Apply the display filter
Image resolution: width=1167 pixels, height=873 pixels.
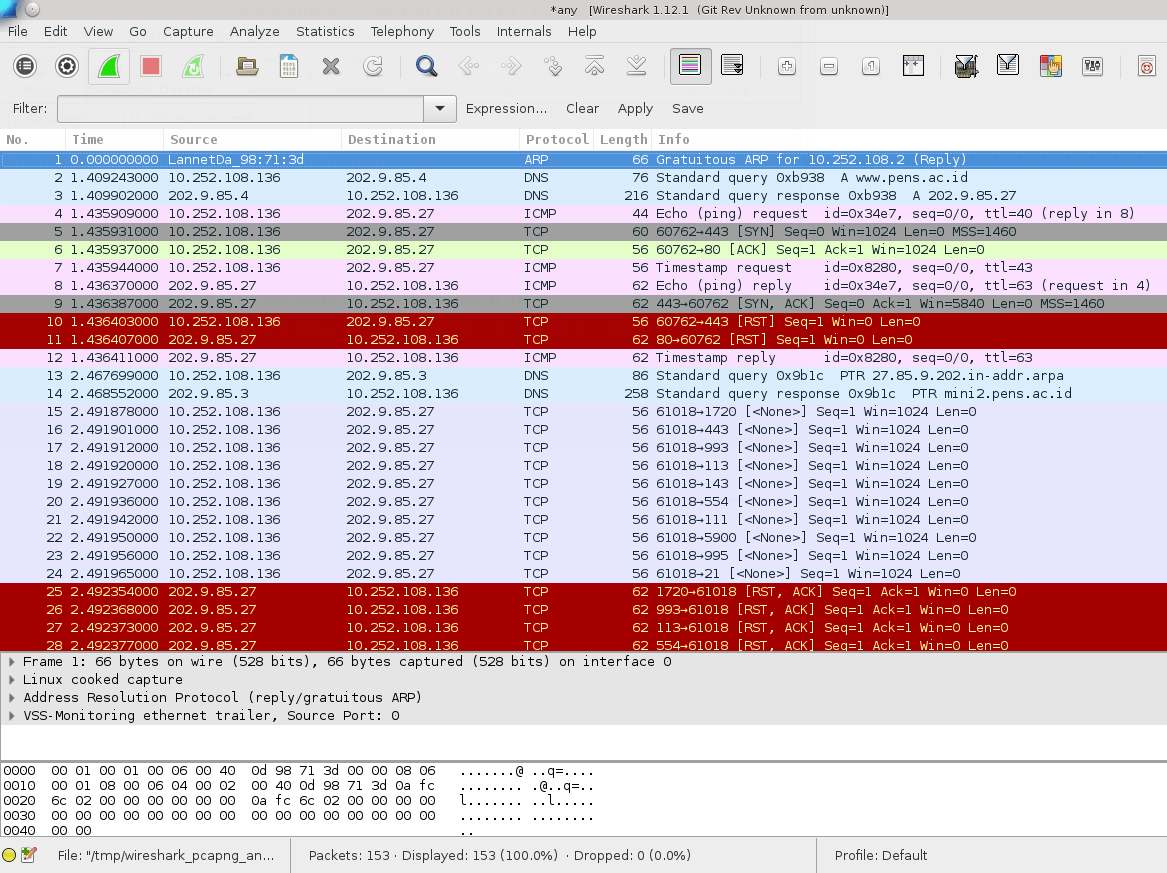click(x=635, y=109)
